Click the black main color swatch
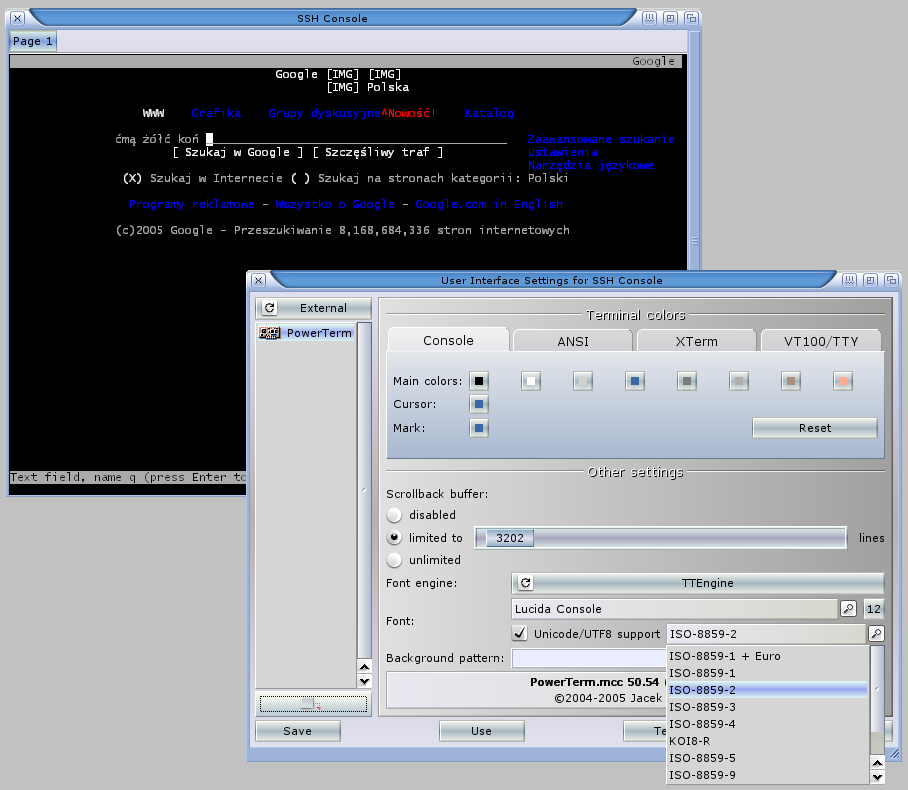Viewport: 908px width, 790px height. coord(479,381)
